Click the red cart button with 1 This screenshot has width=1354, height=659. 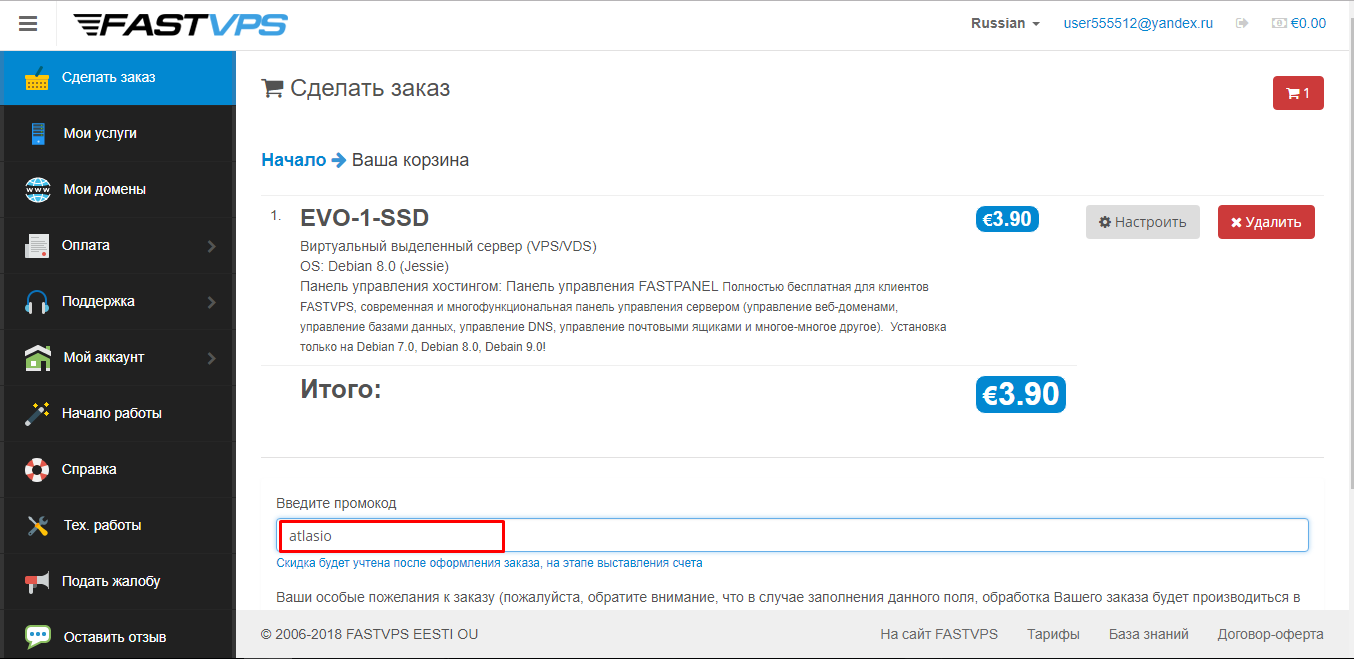tap(1297, 93)
